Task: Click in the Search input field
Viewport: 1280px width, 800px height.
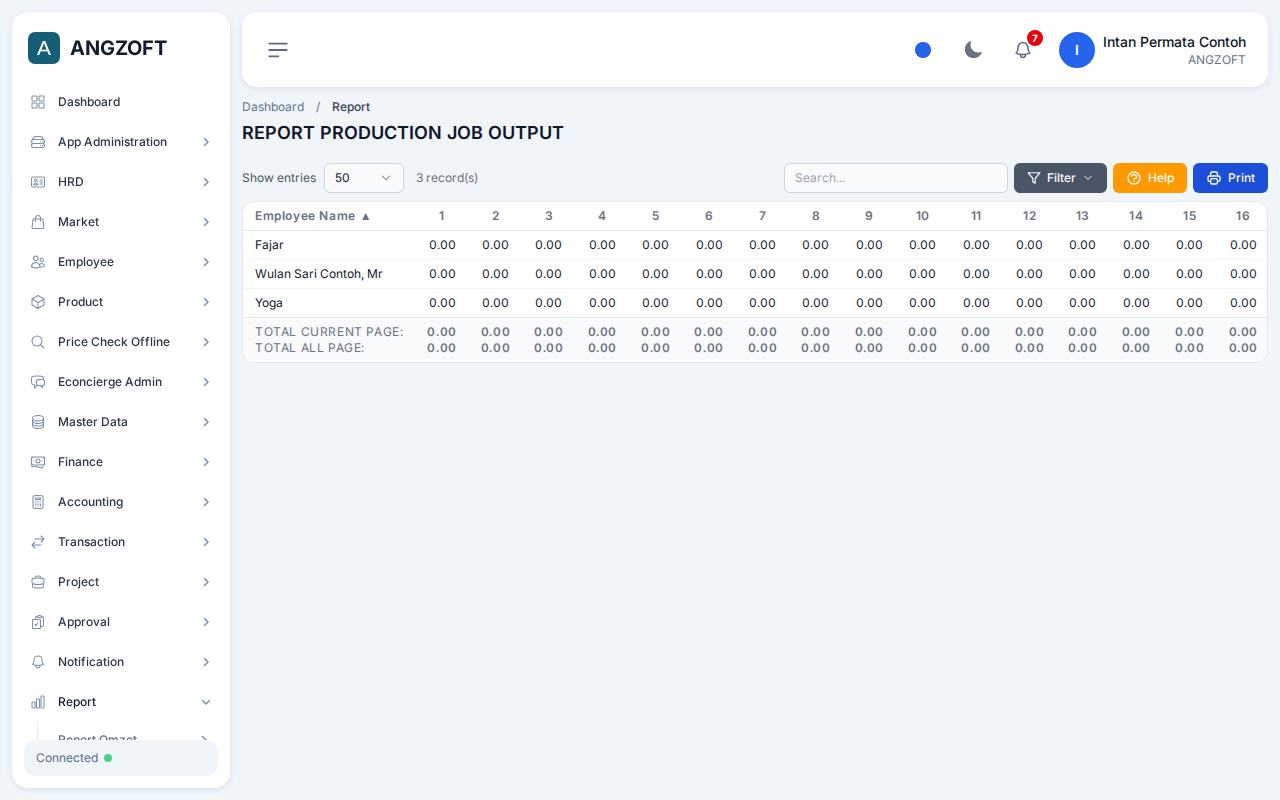Action: tap(896, 178)
